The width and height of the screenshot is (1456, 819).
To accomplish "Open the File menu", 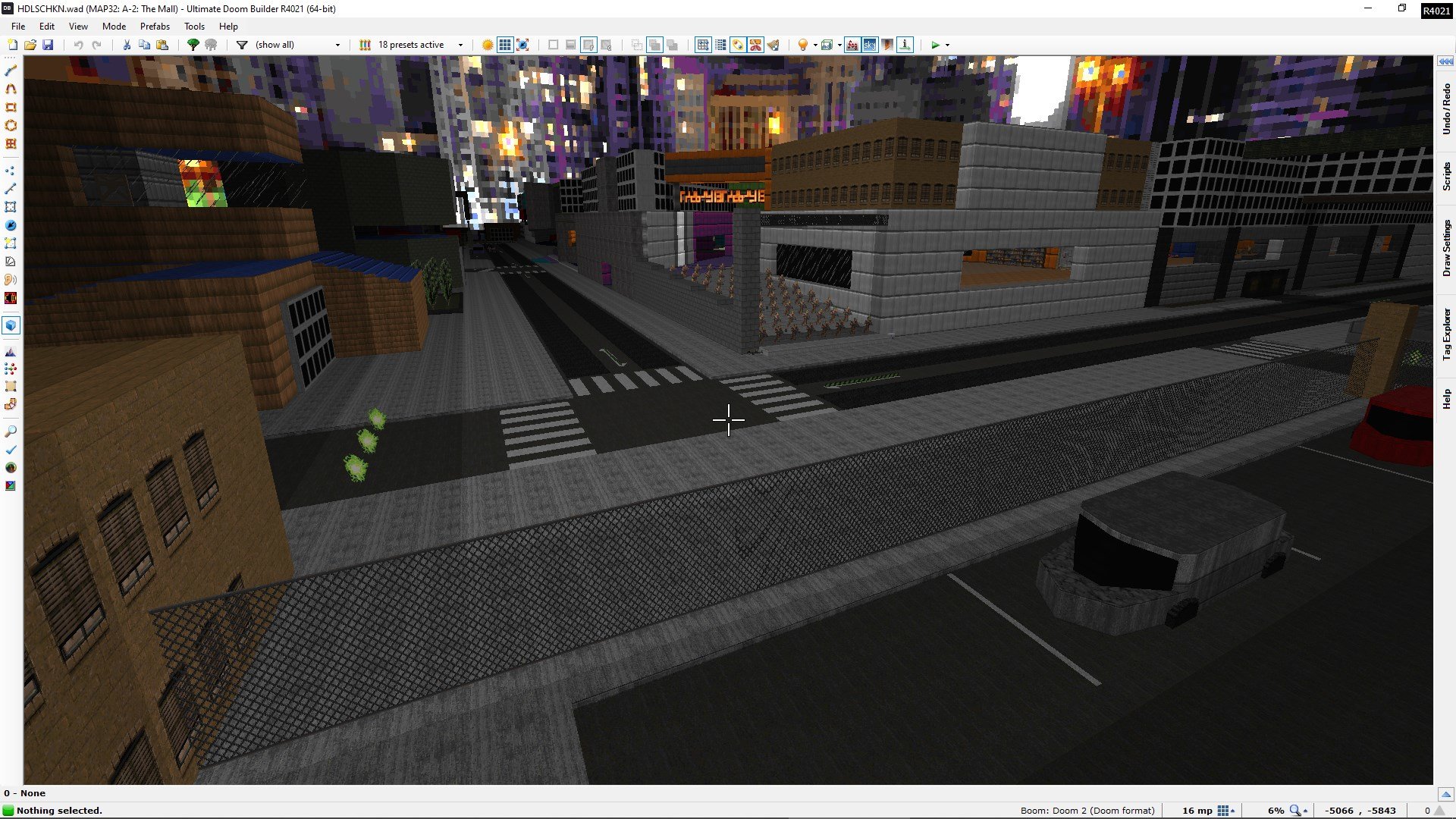I will click(18, 26).
